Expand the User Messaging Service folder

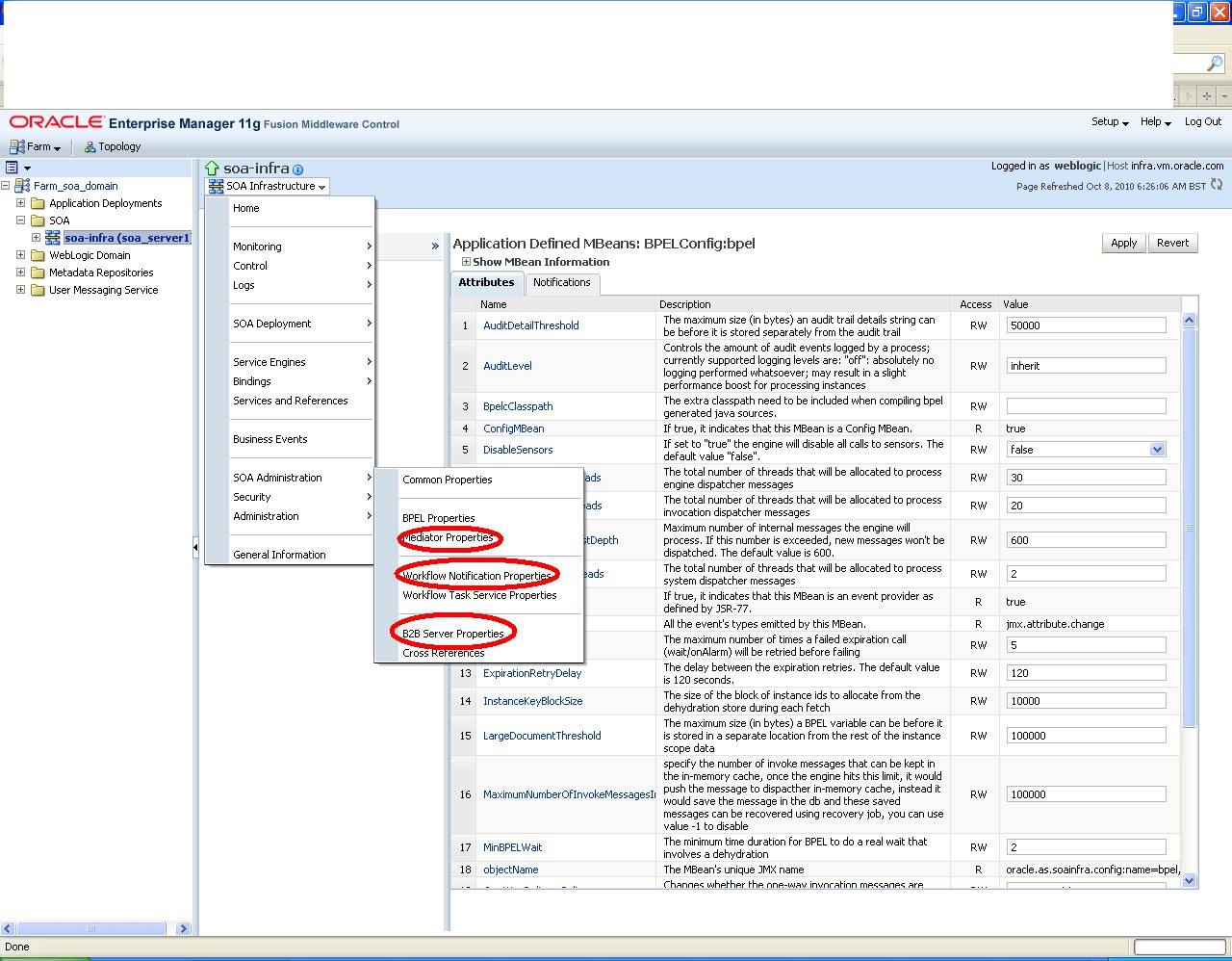pos(21,290)
